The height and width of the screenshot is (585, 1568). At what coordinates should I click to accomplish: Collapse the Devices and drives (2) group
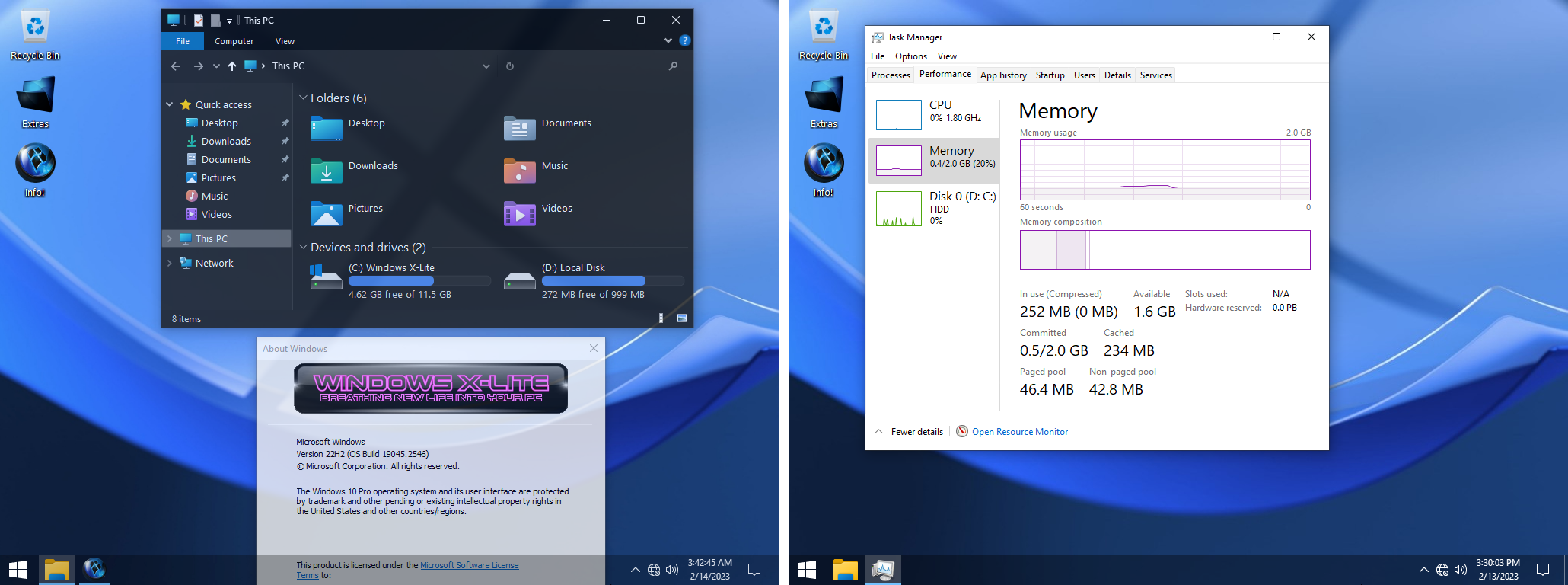click(303, 247)
